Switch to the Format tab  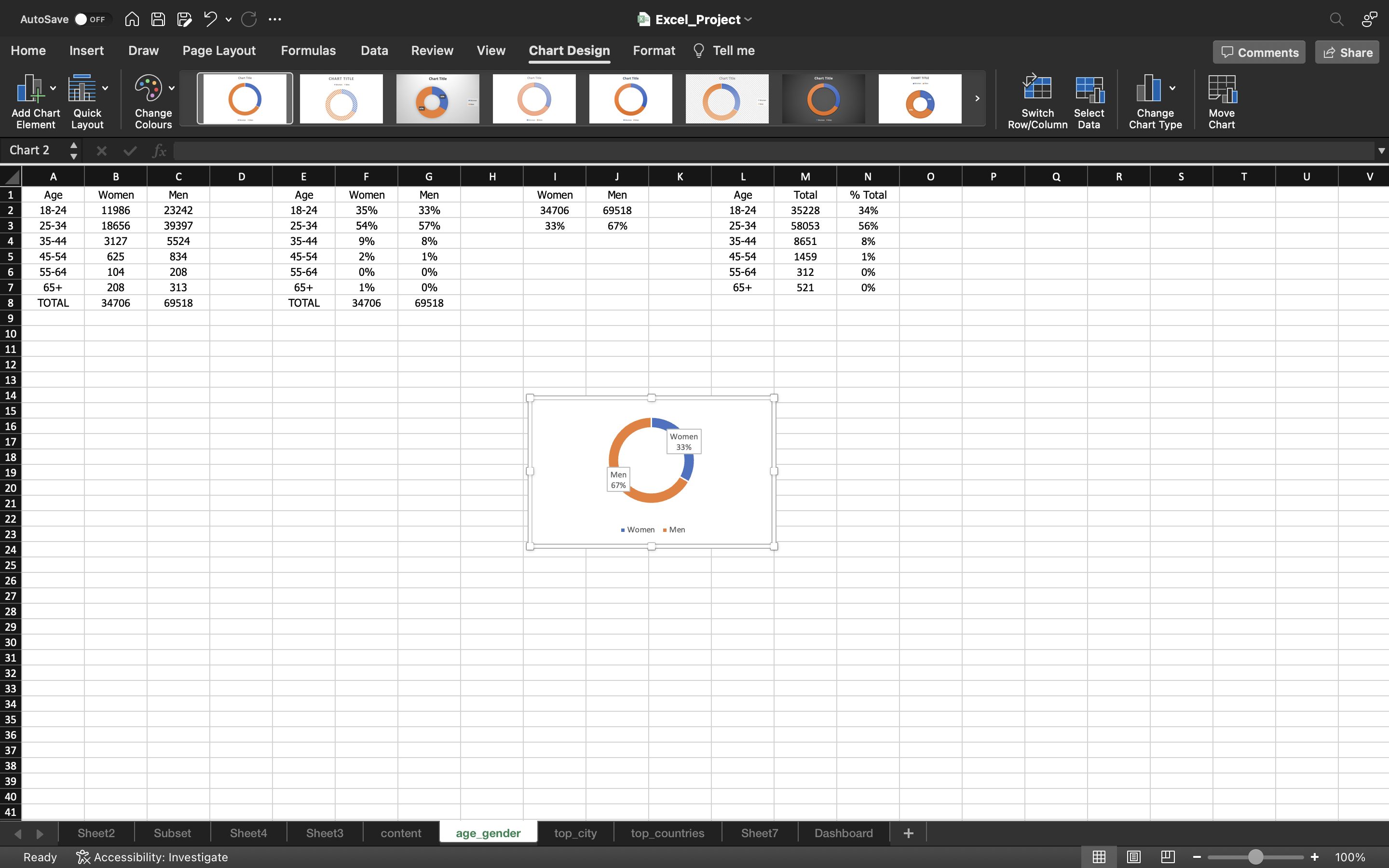[654, 51]
